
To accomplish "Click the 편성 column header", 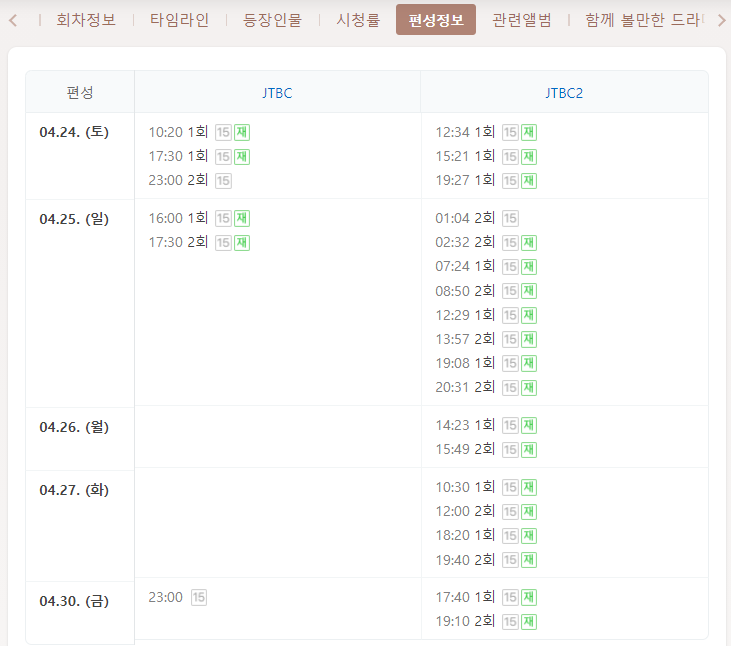I will 80,92.
